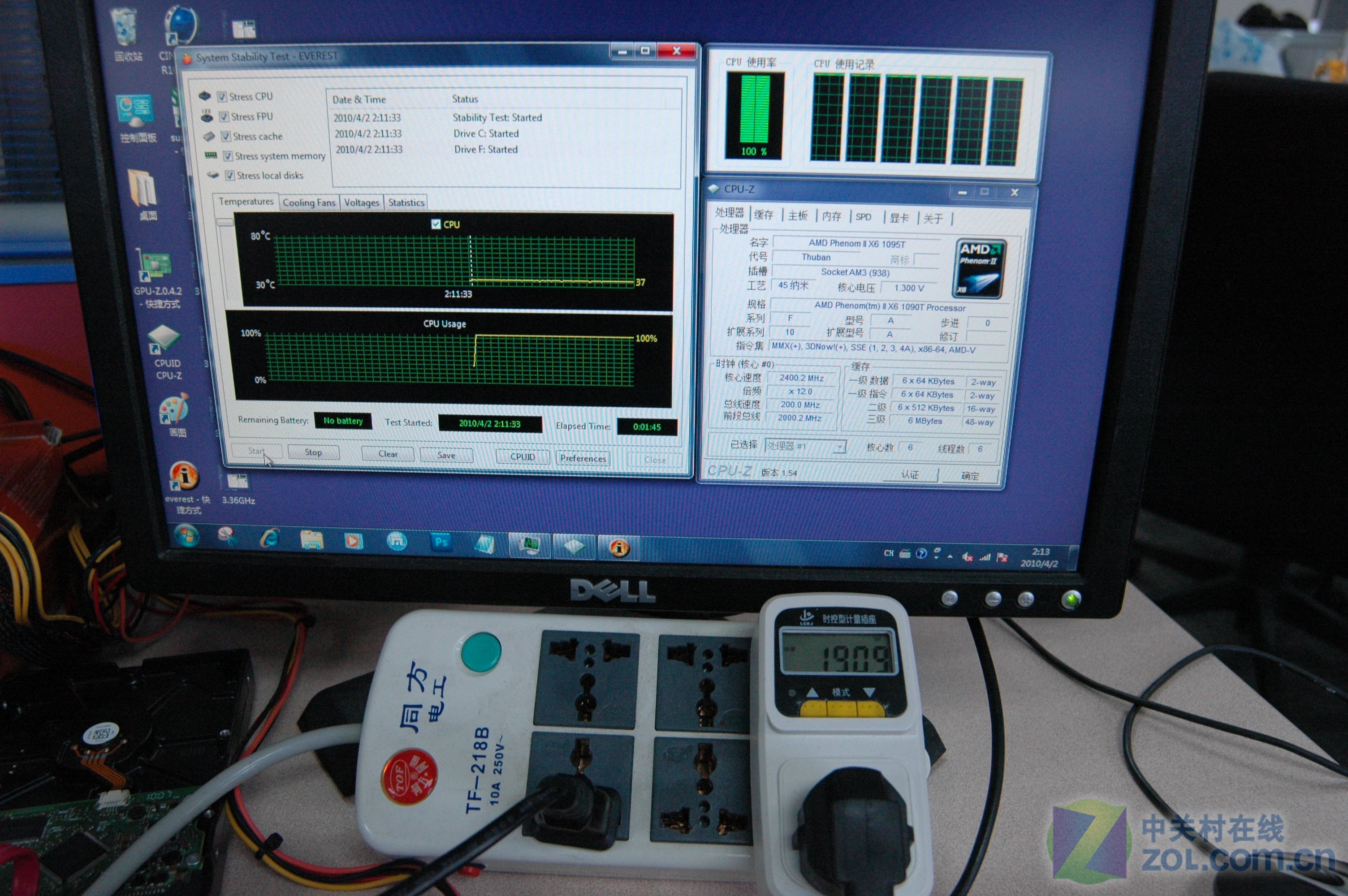Select the 'Stability Test: Started' log row
The width and height of the screenshot is (1348, 896).
(x=505, y=117)
